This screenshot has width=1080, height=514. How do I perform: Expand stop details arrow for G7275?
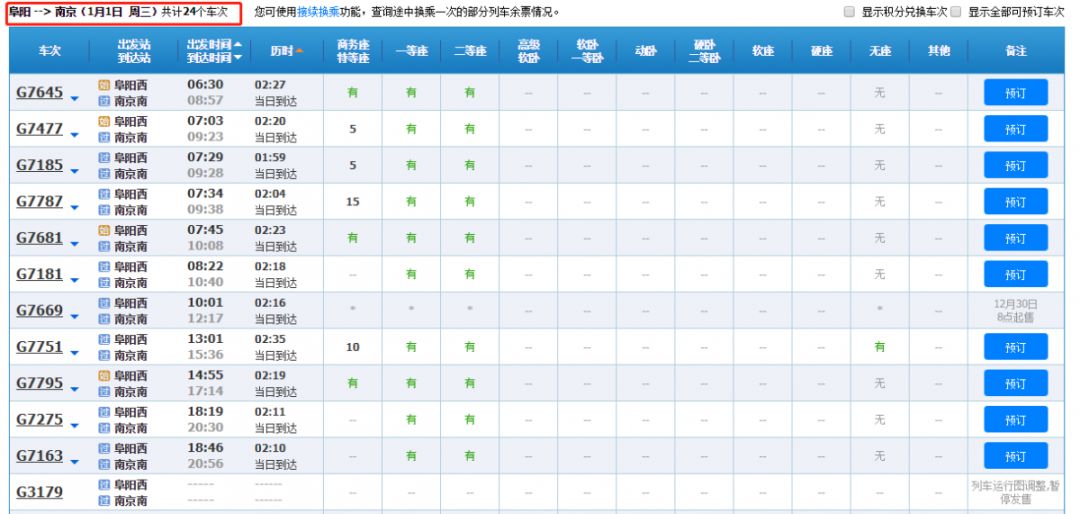[74, 426]
